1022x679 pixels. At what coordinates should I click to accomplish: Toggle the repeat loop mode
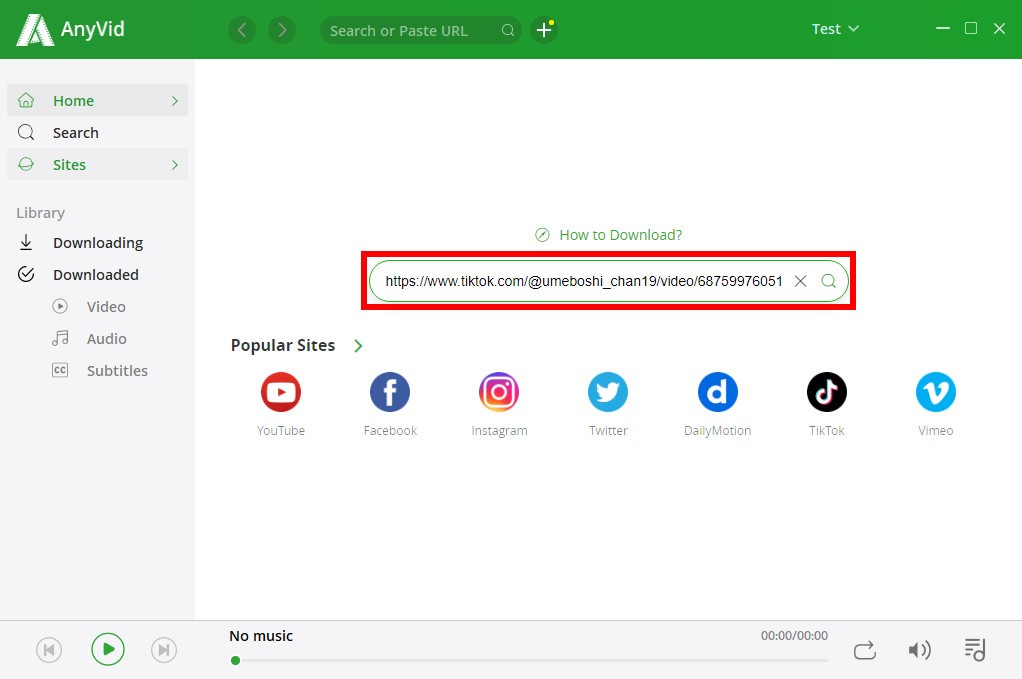[865, 650]
